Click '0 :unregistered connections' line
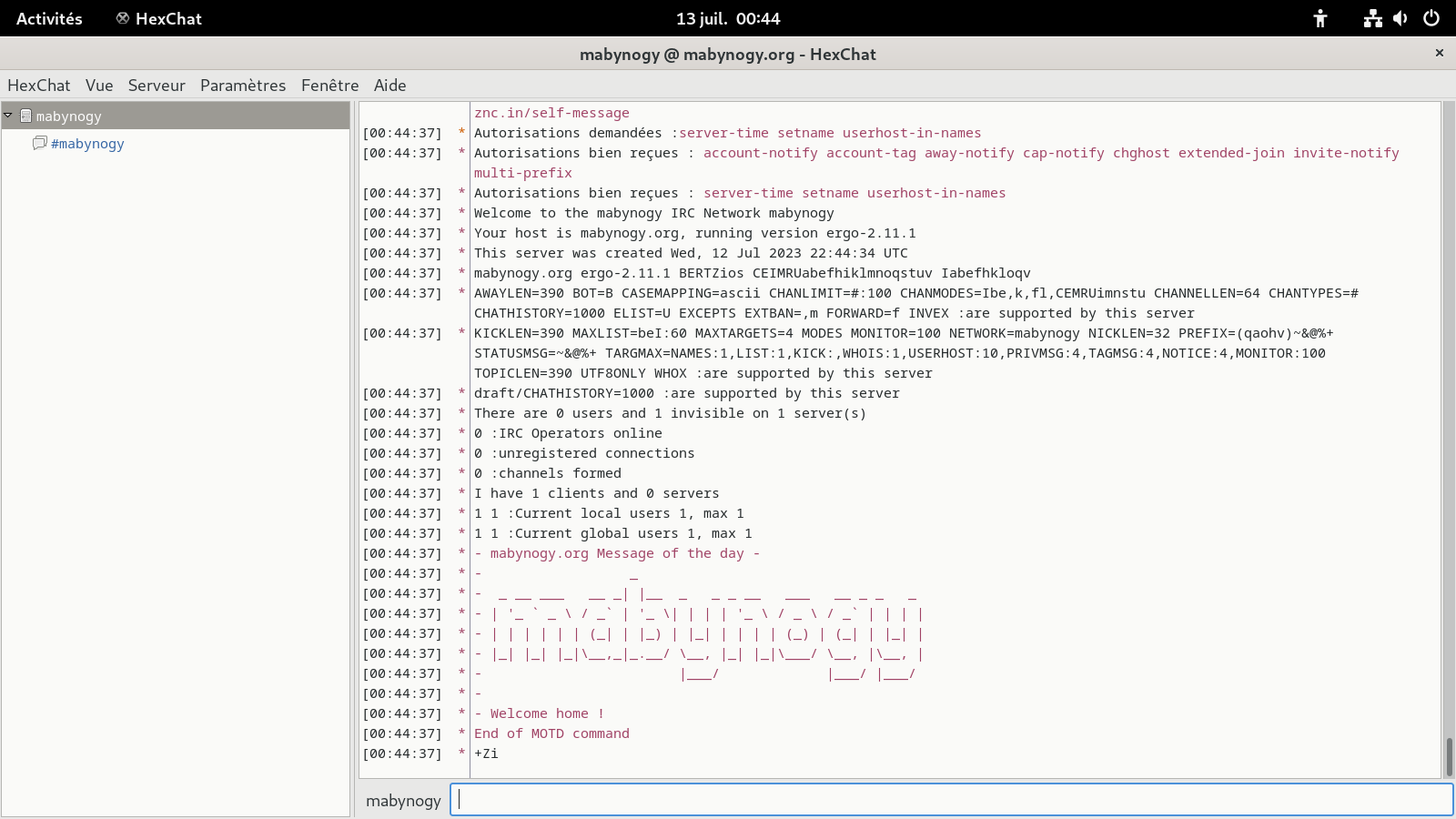1456x819 pixels. (x=584, y=453)
